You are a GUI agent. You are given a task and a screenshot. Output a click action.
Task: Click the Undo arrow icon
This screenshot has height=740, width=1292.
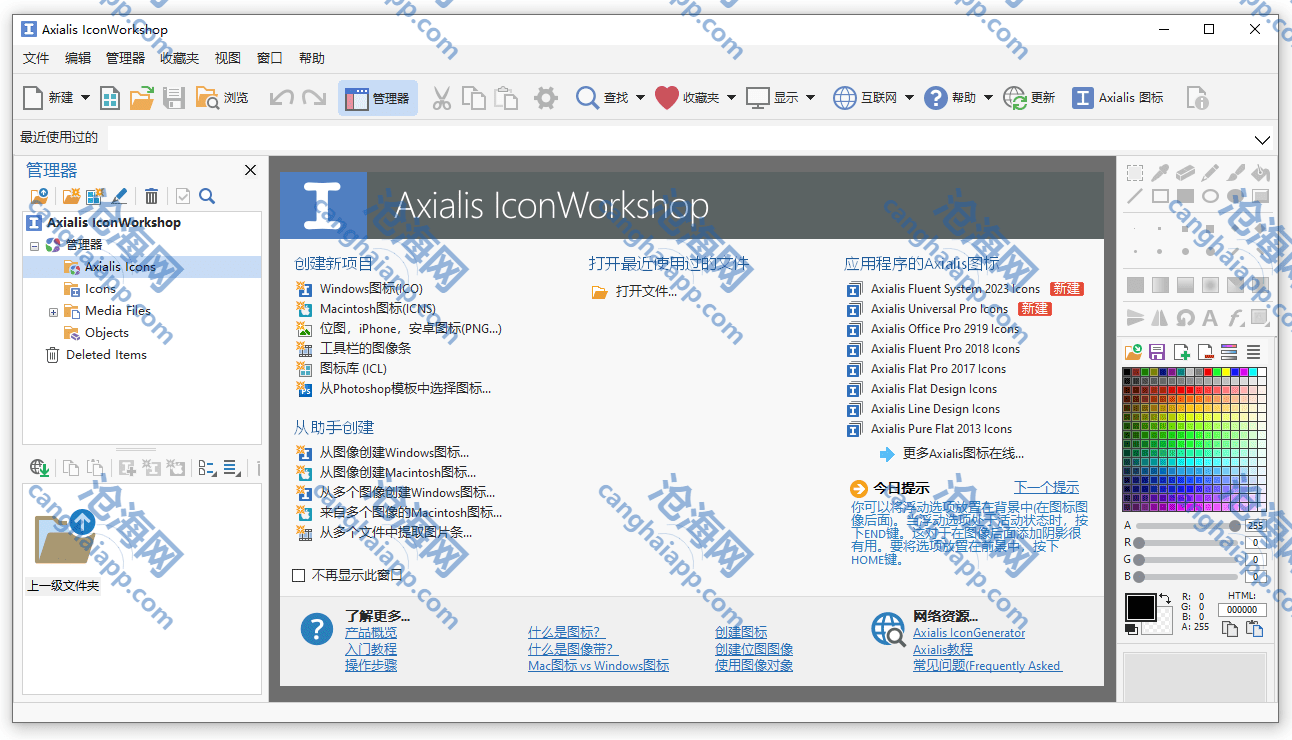coord(282,98)
